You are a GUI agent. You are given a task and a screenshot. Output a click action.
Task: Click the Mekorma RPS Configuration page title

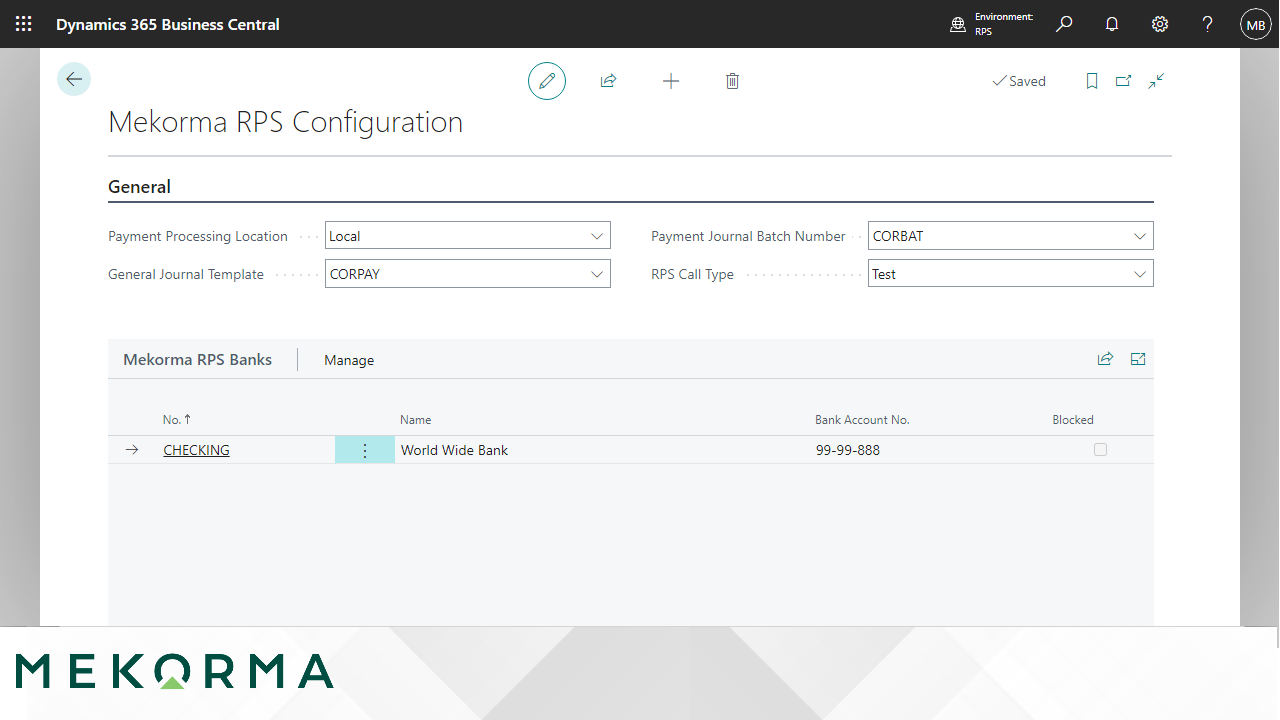tap(285, 122)
